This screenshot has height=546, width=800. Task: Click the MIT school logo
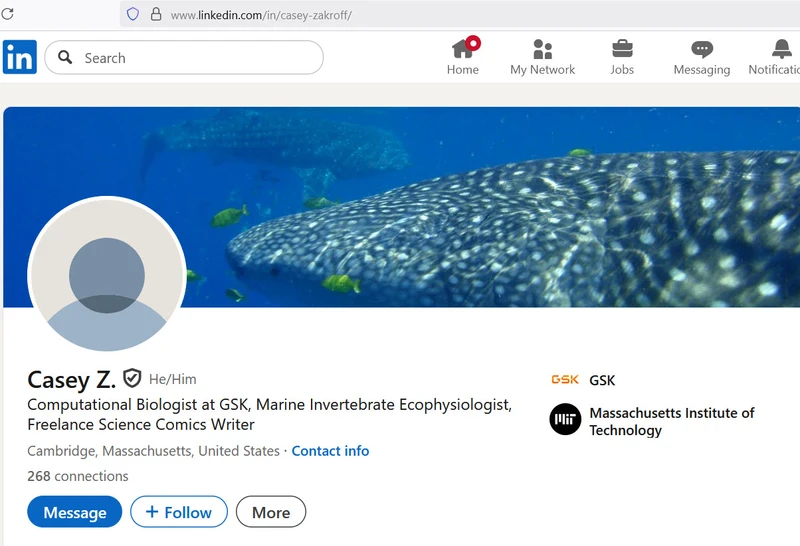pos(565,419)
